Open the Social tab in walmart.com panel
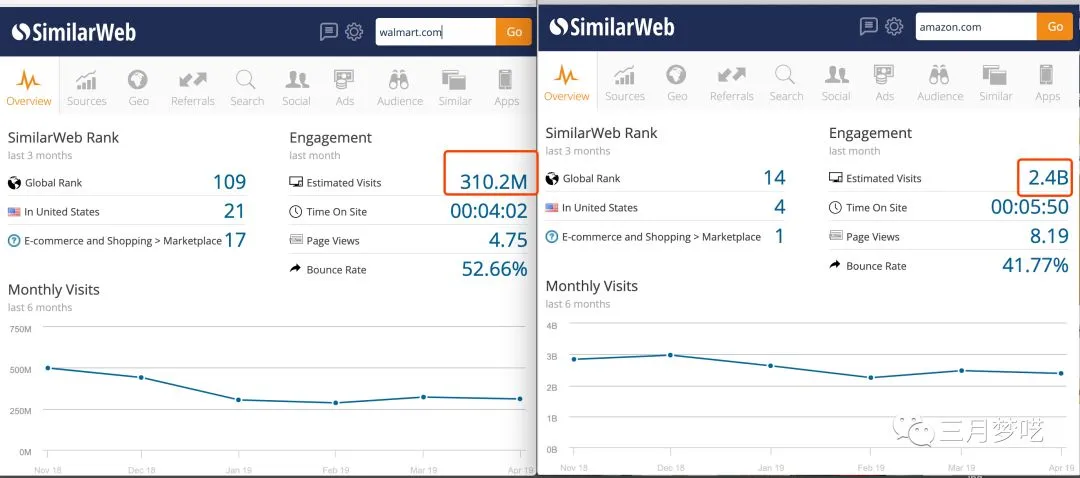The height and width of the screenshot is (478, 1080). point(296,88)
